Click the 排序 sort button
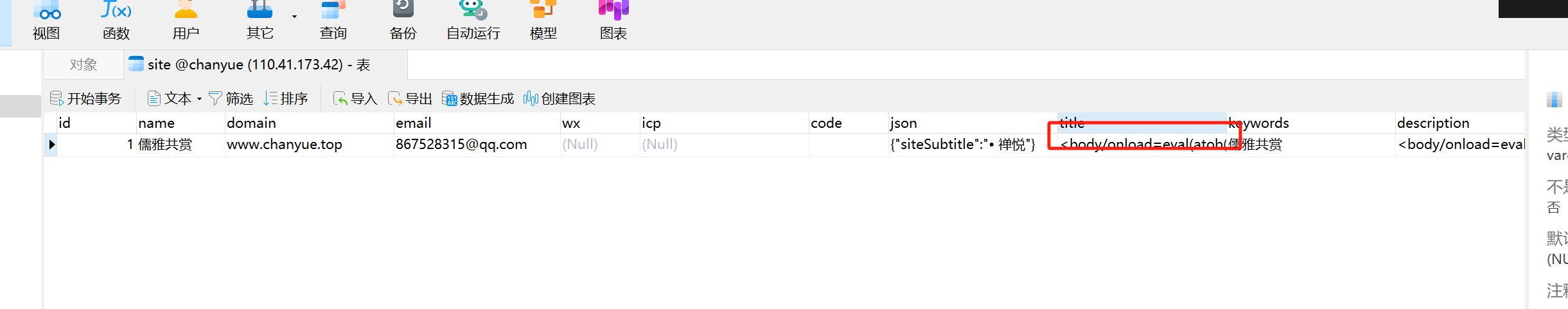The width and height of the screenshot is (1568, 309). coord(286,99)
